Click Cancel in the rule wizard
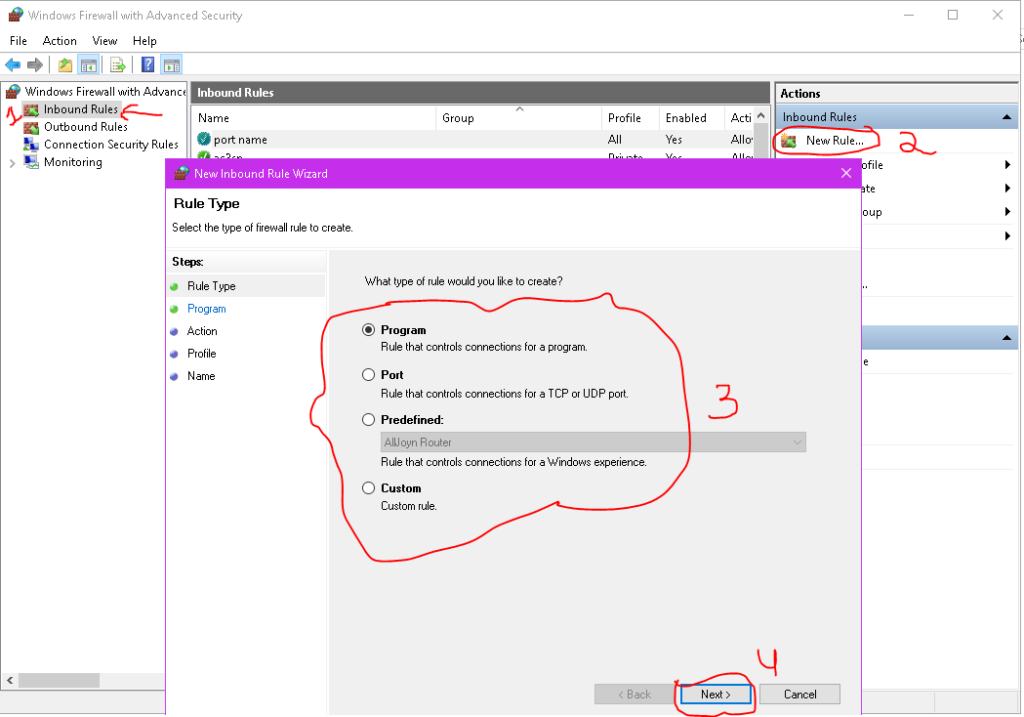 (x=800, y=694)
